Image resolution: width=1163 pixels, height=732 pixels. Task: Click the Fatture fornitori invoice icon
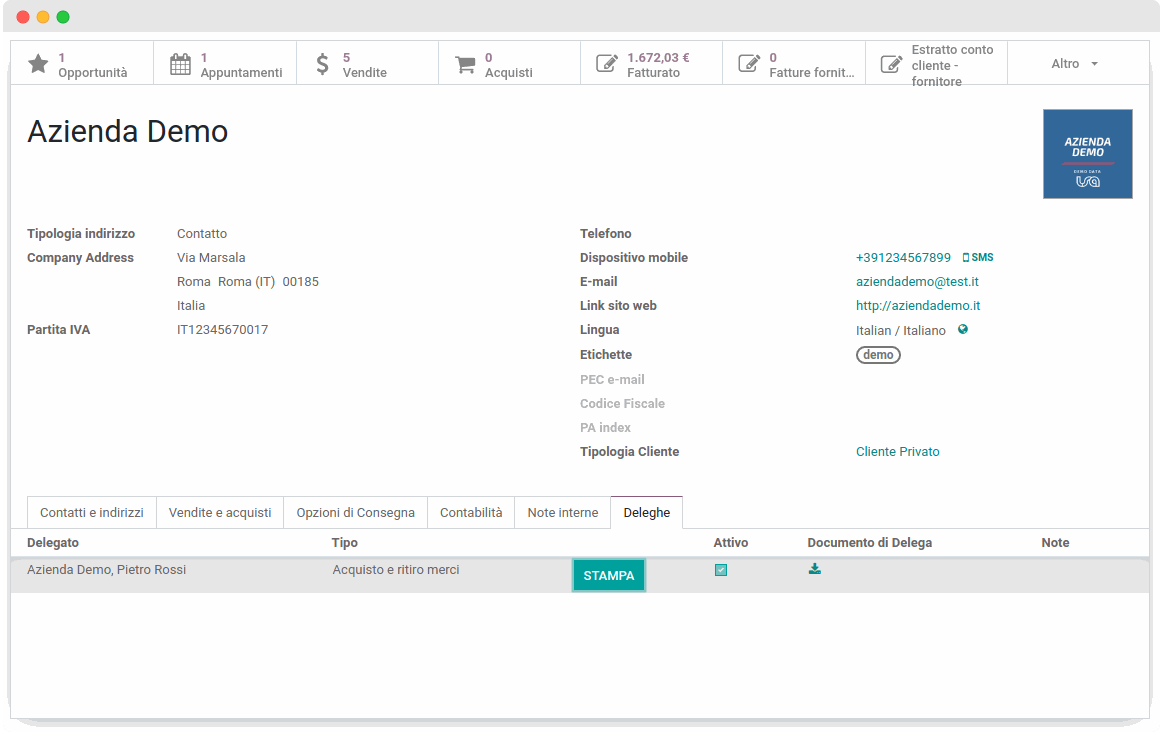pyautogui.click(x=748, y=62)
